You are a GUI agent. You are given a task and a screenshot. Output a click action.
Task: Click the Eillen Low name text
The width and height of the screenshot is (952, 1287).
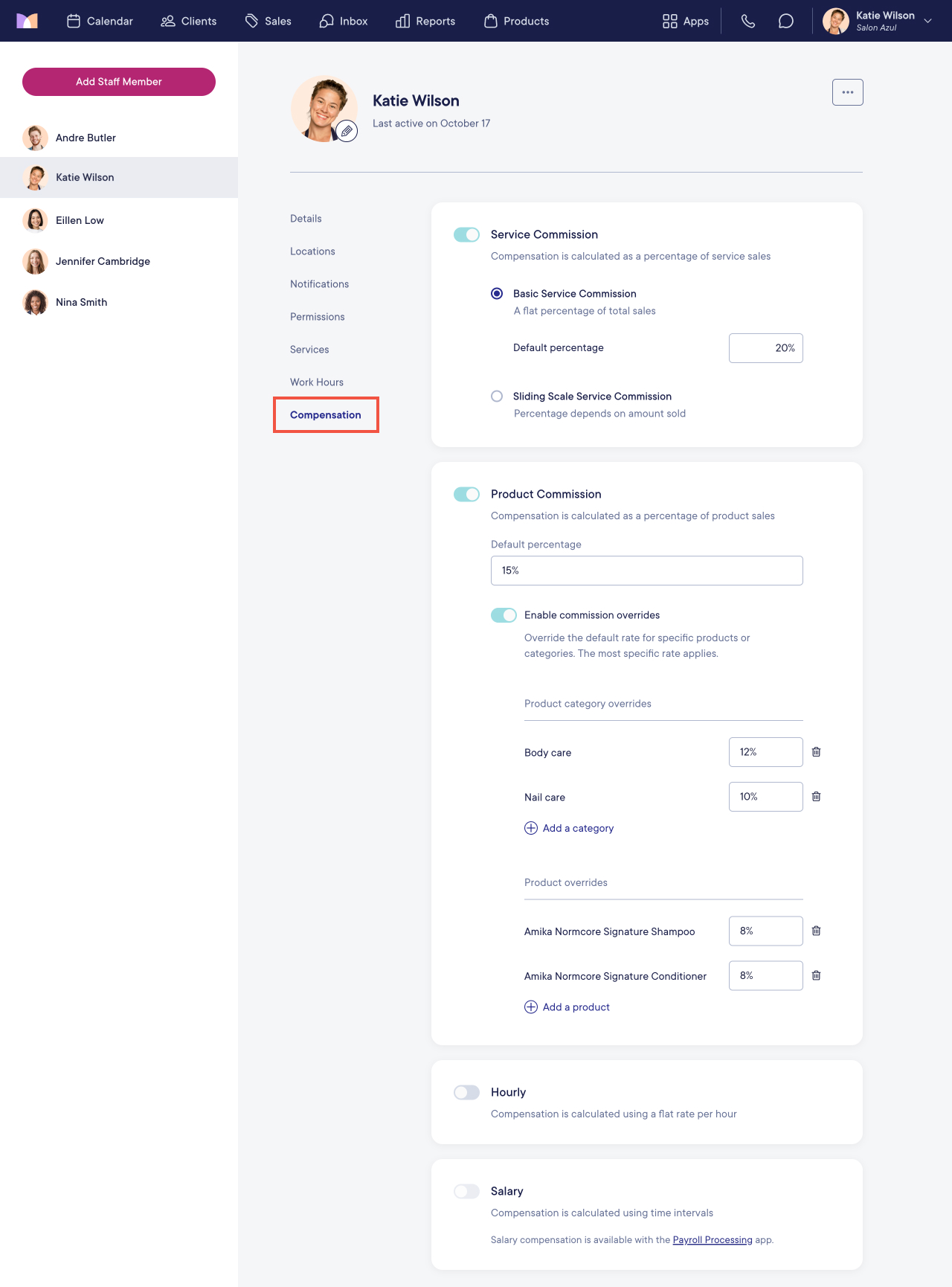click(80, 220)
